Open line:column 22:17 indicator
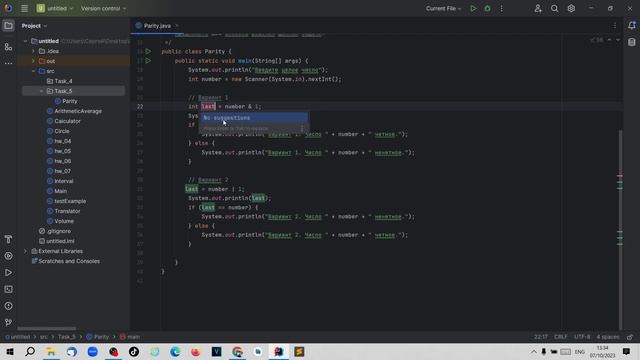This screenshot has height=360, width=640. pyautogui.click(x=541, y=337)
